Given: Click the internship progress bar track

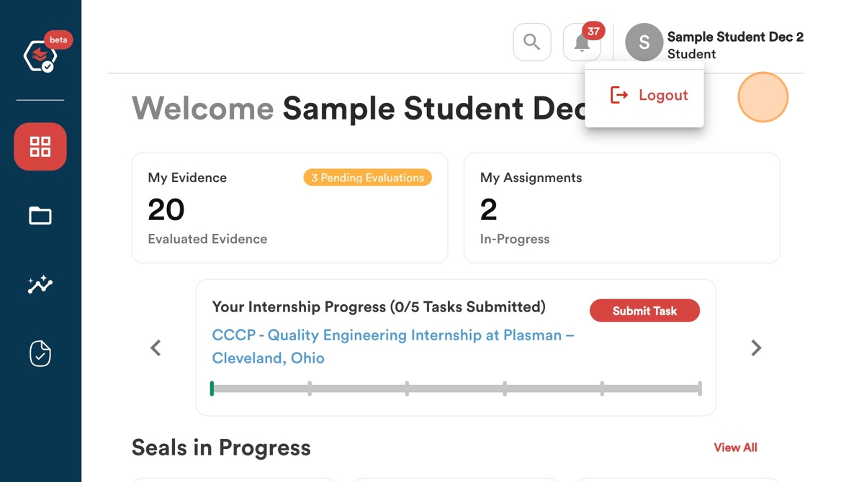Looking at the screenshot, I should tap(456, 388).
